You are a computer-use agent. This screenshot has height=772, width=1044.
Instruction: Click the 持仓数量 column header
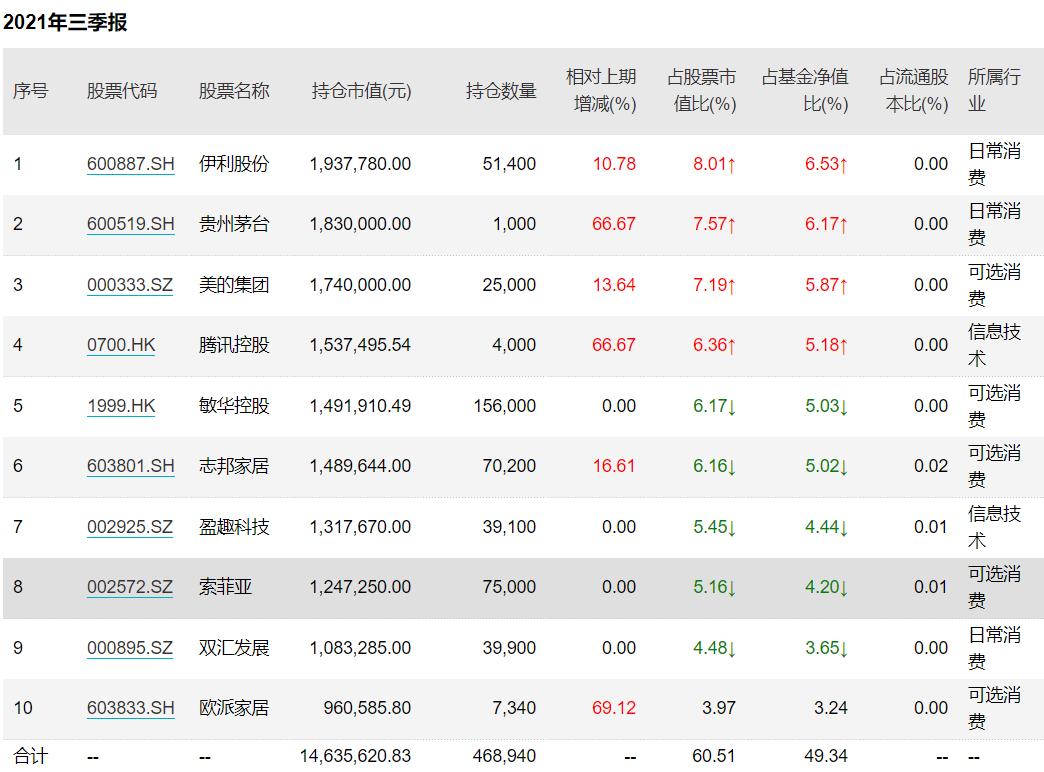(501, 91)
